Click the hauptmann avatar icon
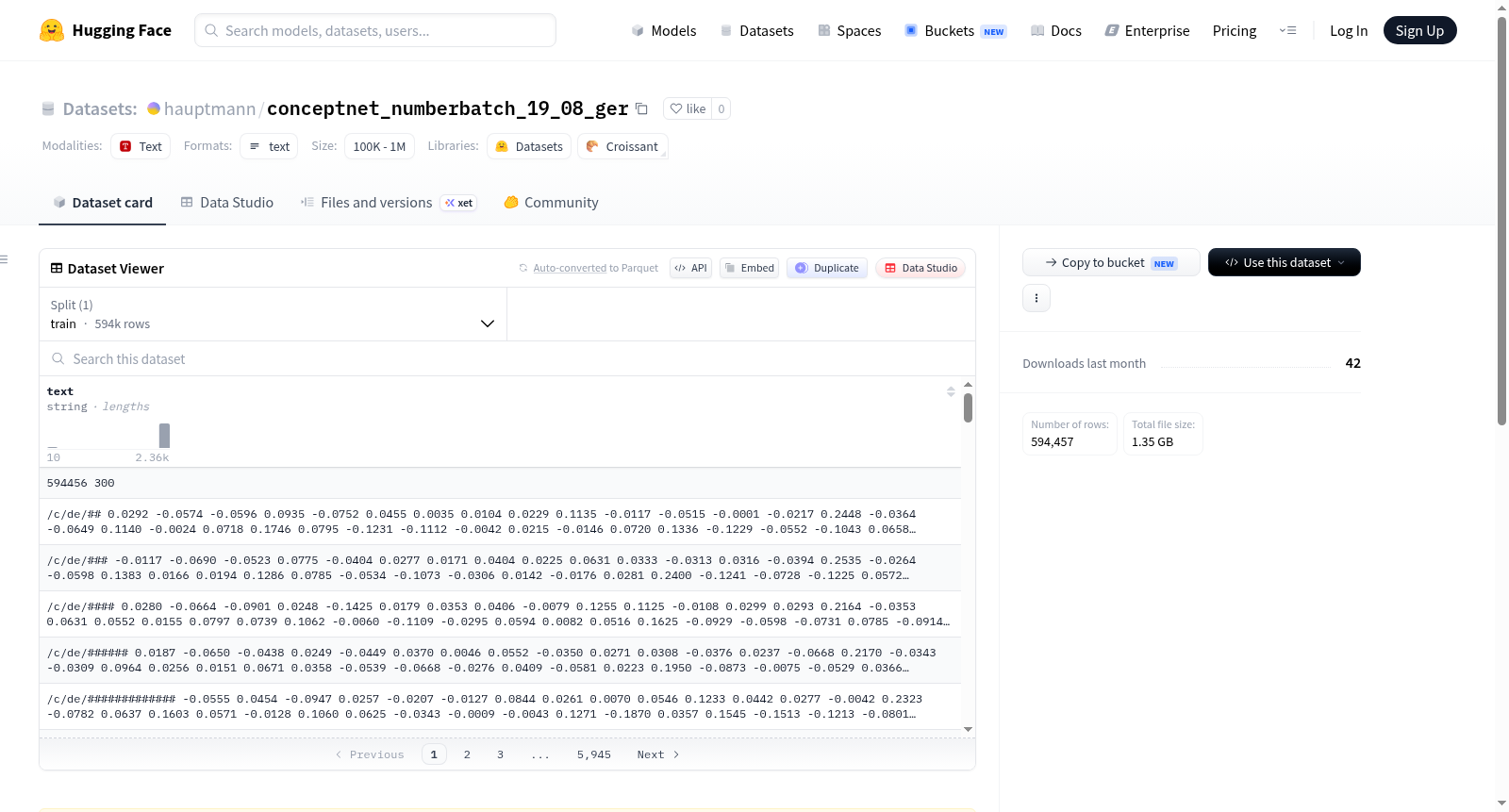 (x=154, y=108)
